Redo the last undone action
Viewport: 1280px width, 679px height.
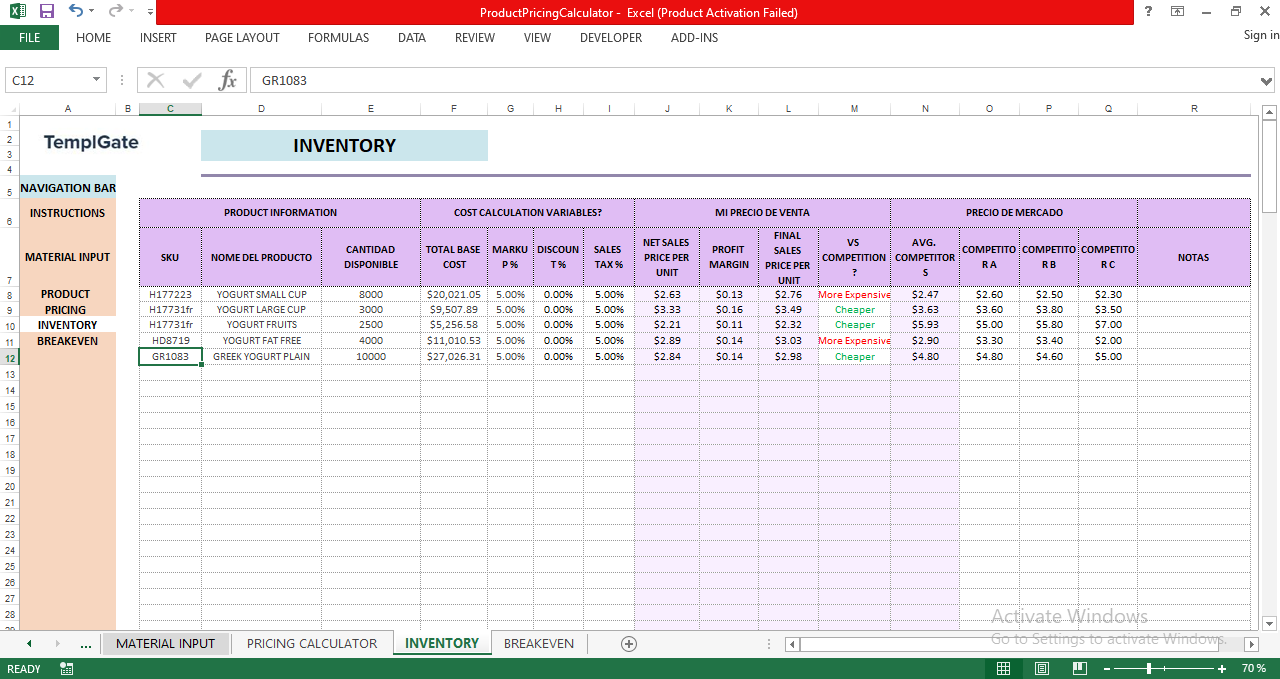(x=115, y=11)
